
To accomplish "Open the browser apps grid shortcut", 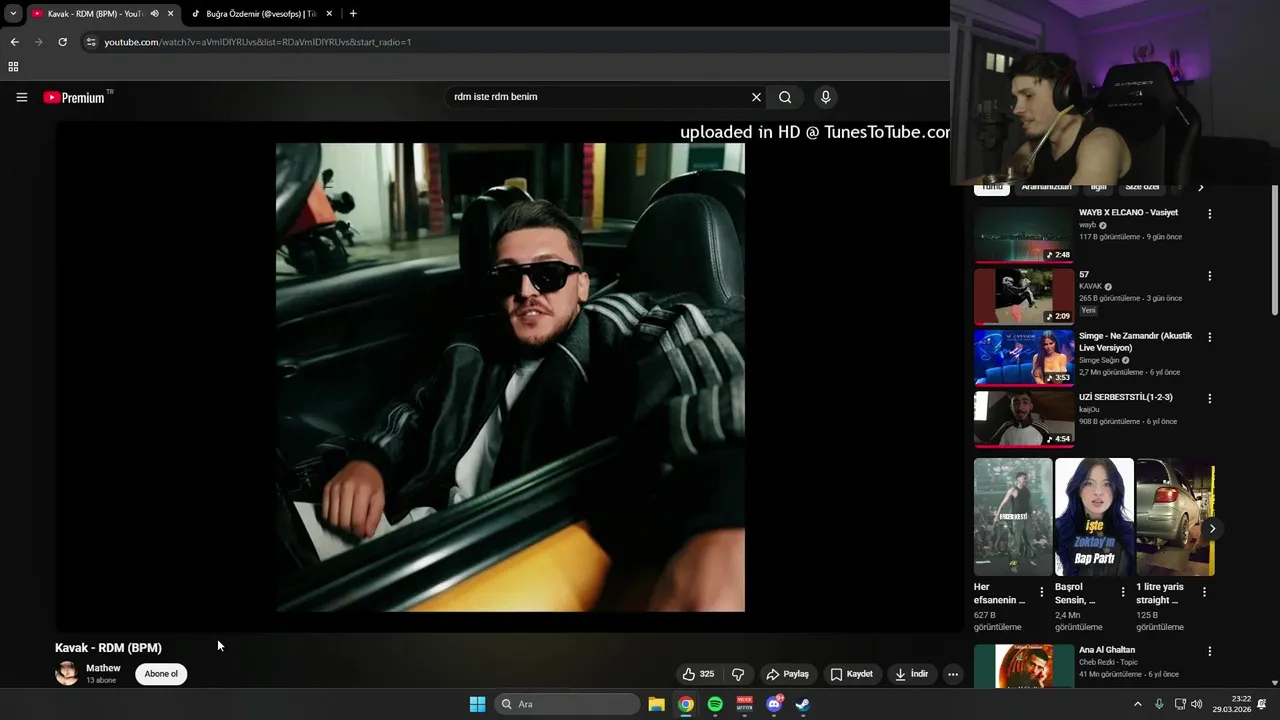I will tap(13, 67).
